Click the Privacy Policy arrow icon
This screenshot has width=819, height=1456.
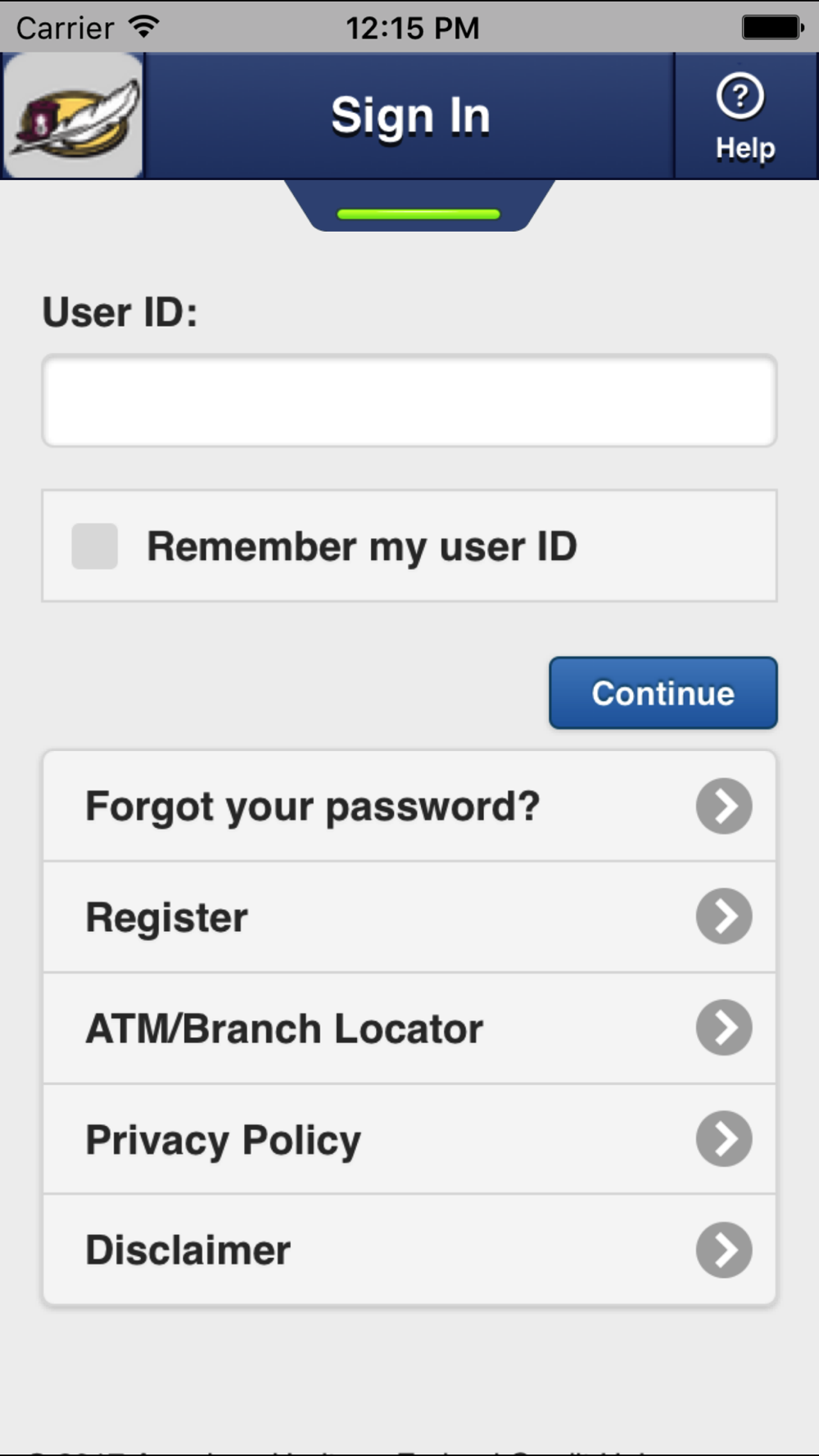click(x=724, y=1138)
